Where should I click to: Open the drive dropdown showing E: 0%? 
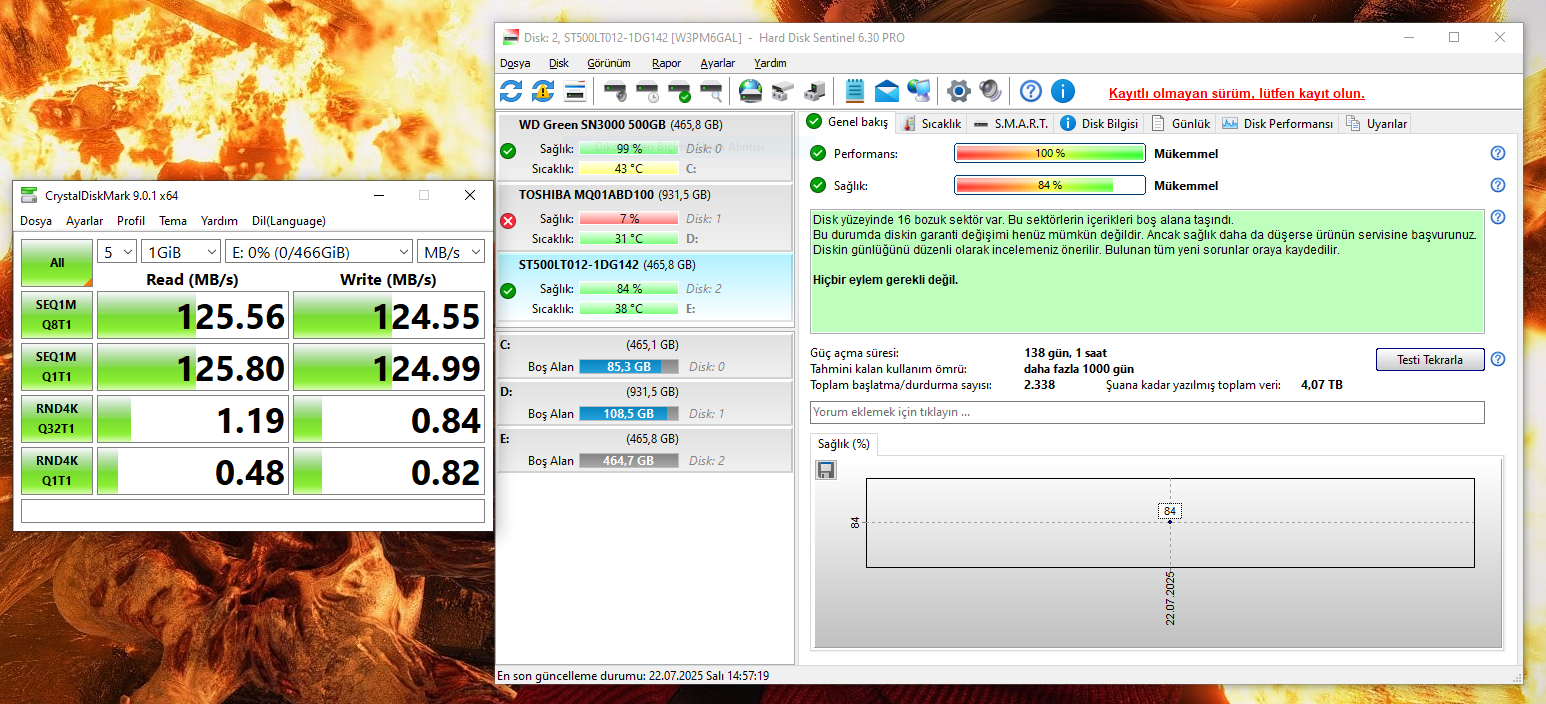click(x=318, y=252)
